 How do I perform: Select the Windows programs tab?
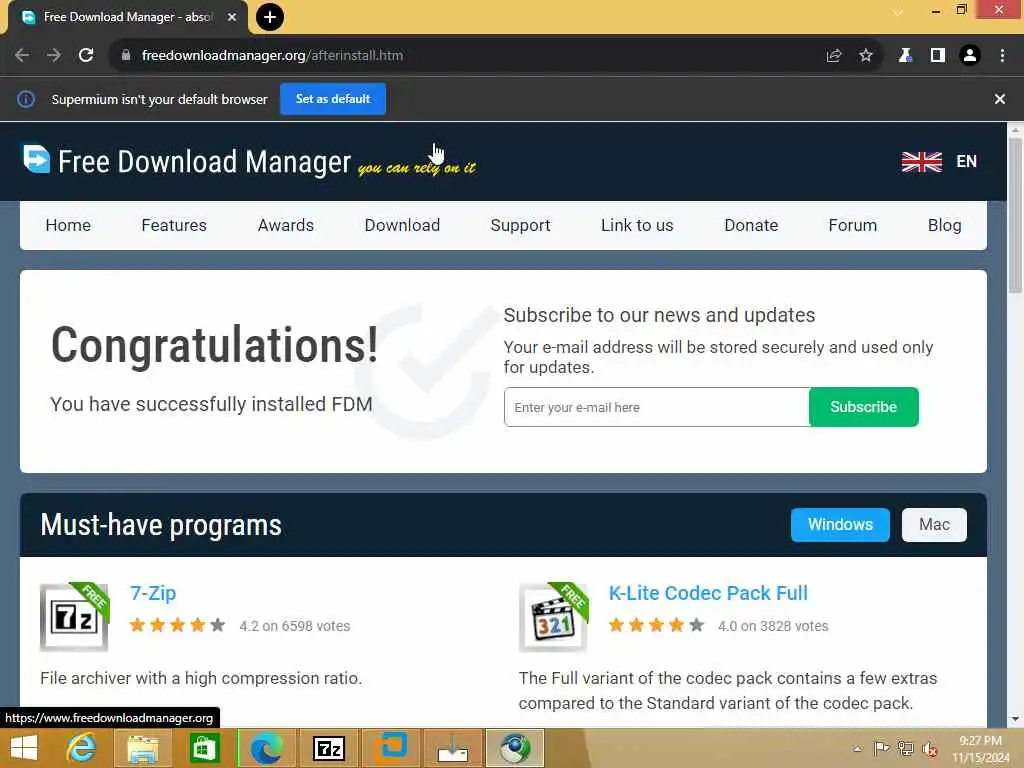(x=840, y=524)
